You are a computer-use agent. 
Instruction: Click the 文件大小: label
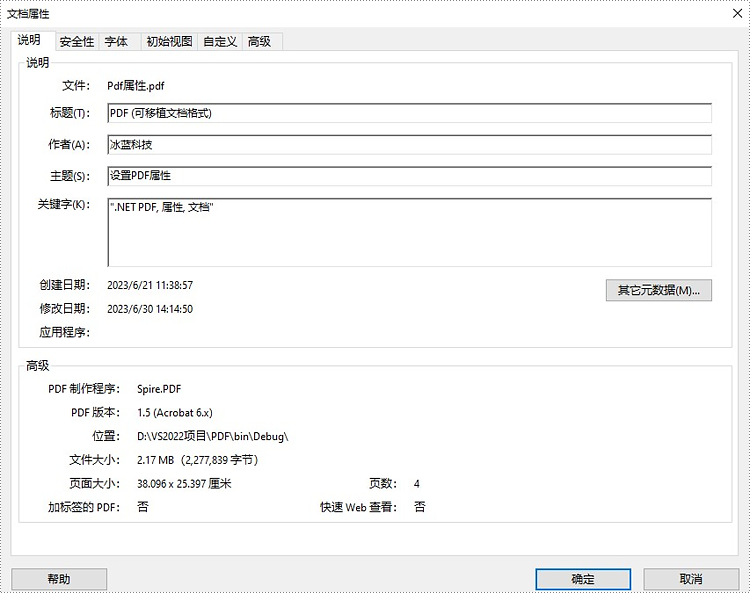pos(95,460)
